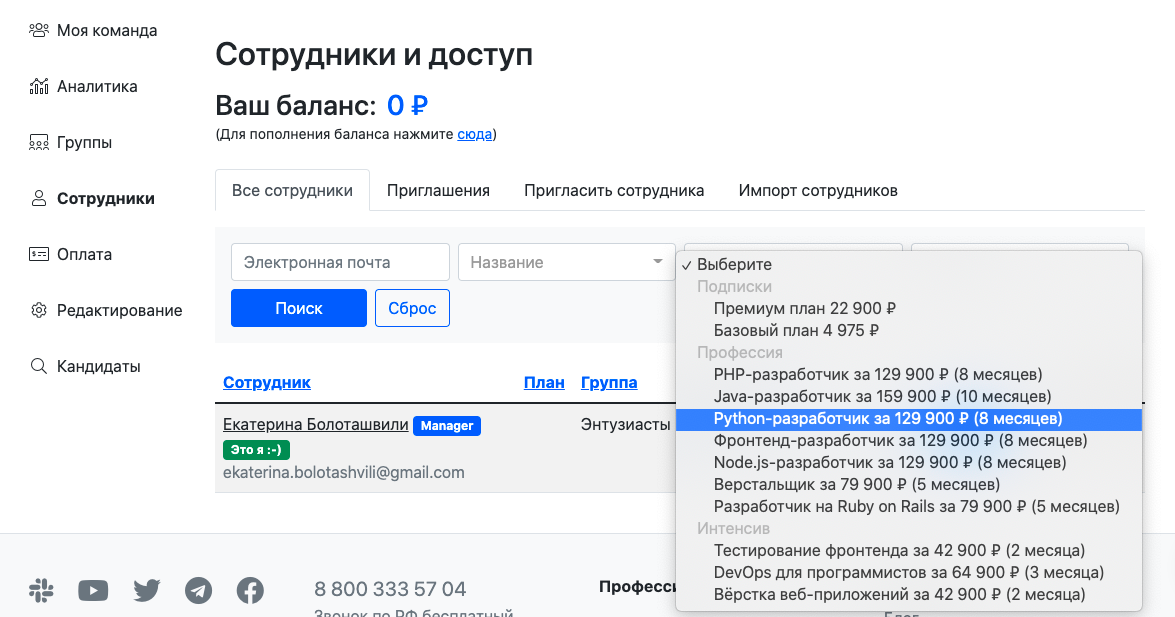1175x617 pixels.
Task: Select Python-разработчик option in the list
Action: pos(887,418)
